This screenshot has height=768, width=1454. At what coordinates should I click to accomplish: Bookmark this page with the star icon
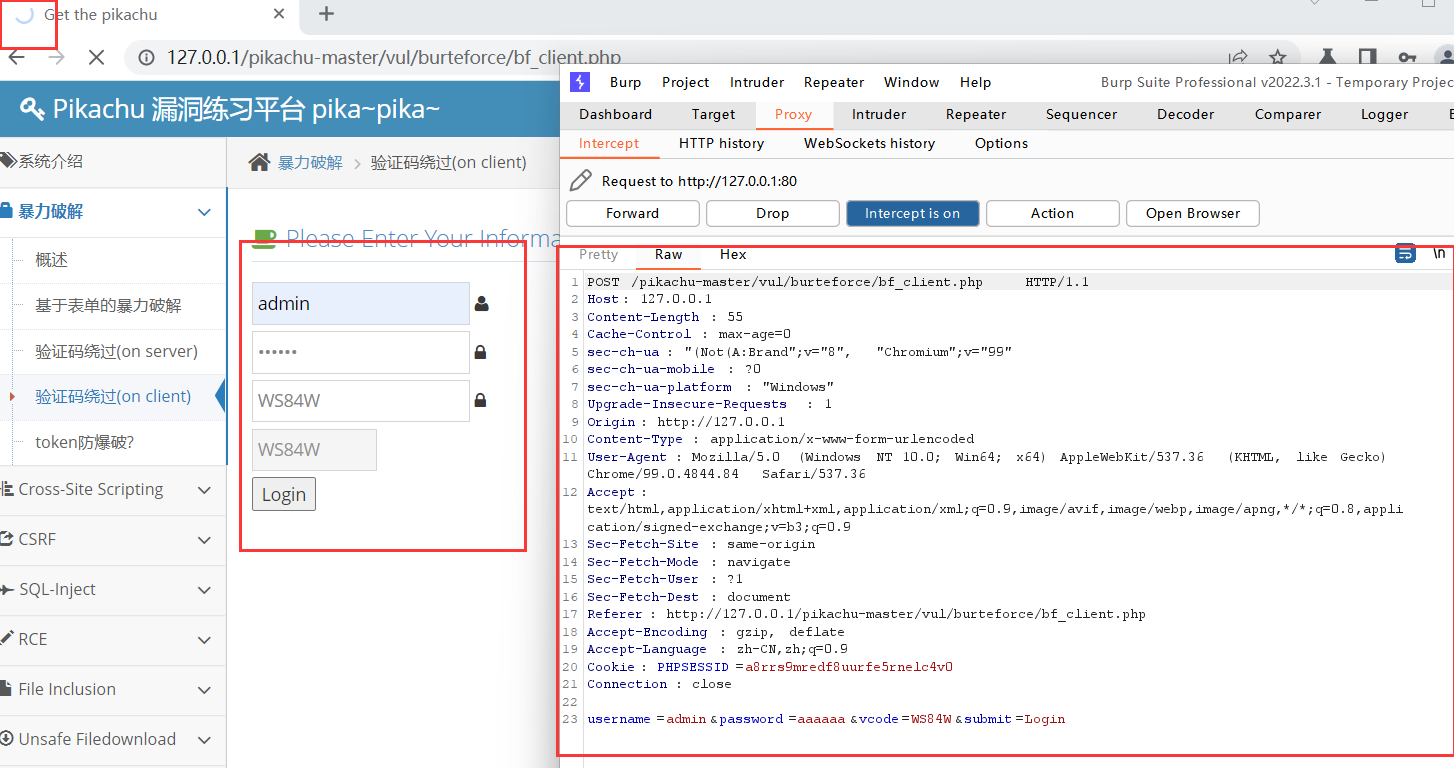pyautogui.click(x=1277, y=57)
